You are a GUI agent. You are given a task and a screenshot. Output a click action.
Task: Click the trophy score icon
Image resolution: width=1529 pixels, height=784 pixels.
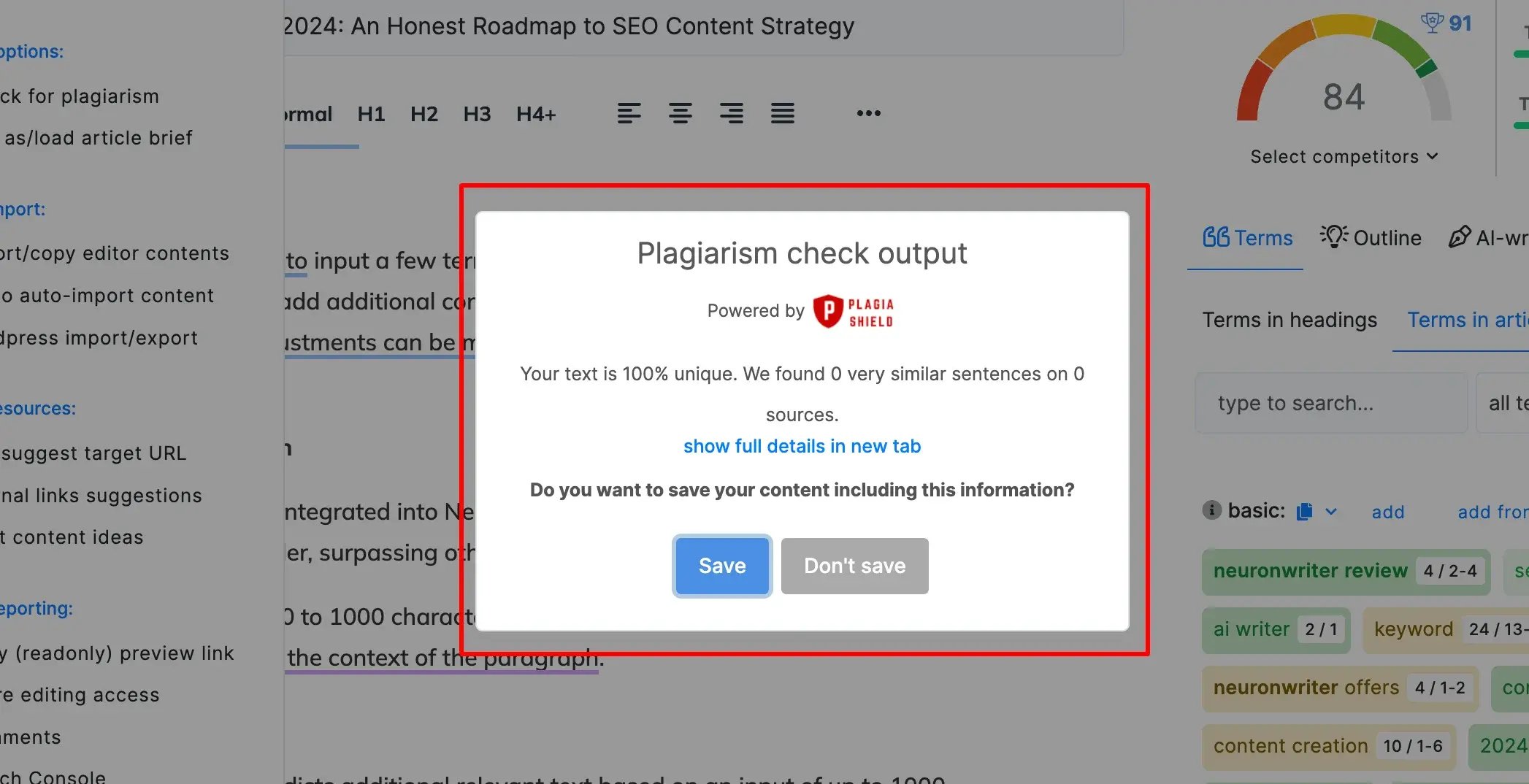pos(1431,23)
